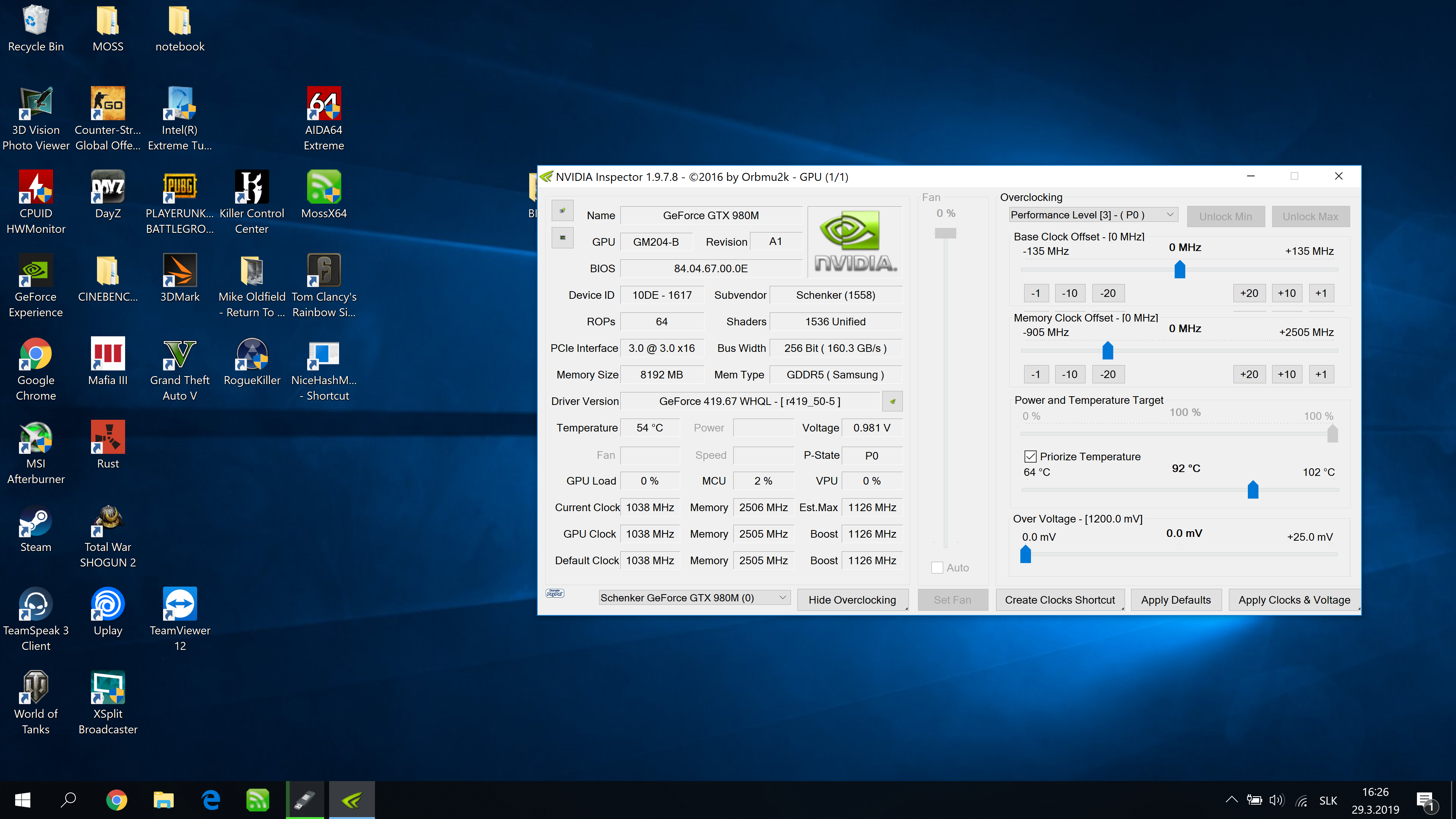Click the BIOS version field
Image resolution: width=1456 pixels, height=819 pixels.
711,268
